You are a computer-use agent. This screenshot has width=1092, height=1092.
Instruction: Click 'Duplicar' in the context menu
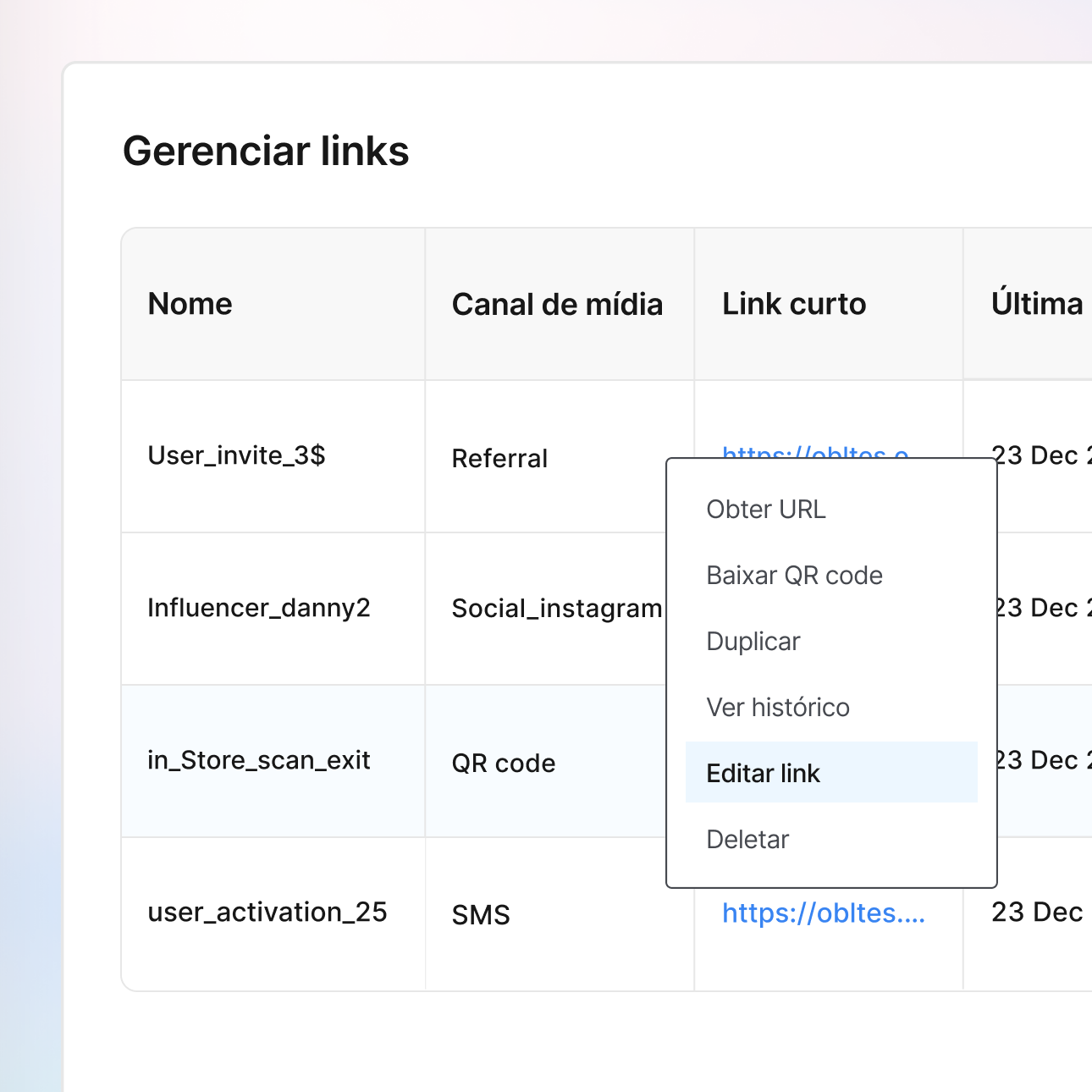pyautogui.click(x=753, y=642)
